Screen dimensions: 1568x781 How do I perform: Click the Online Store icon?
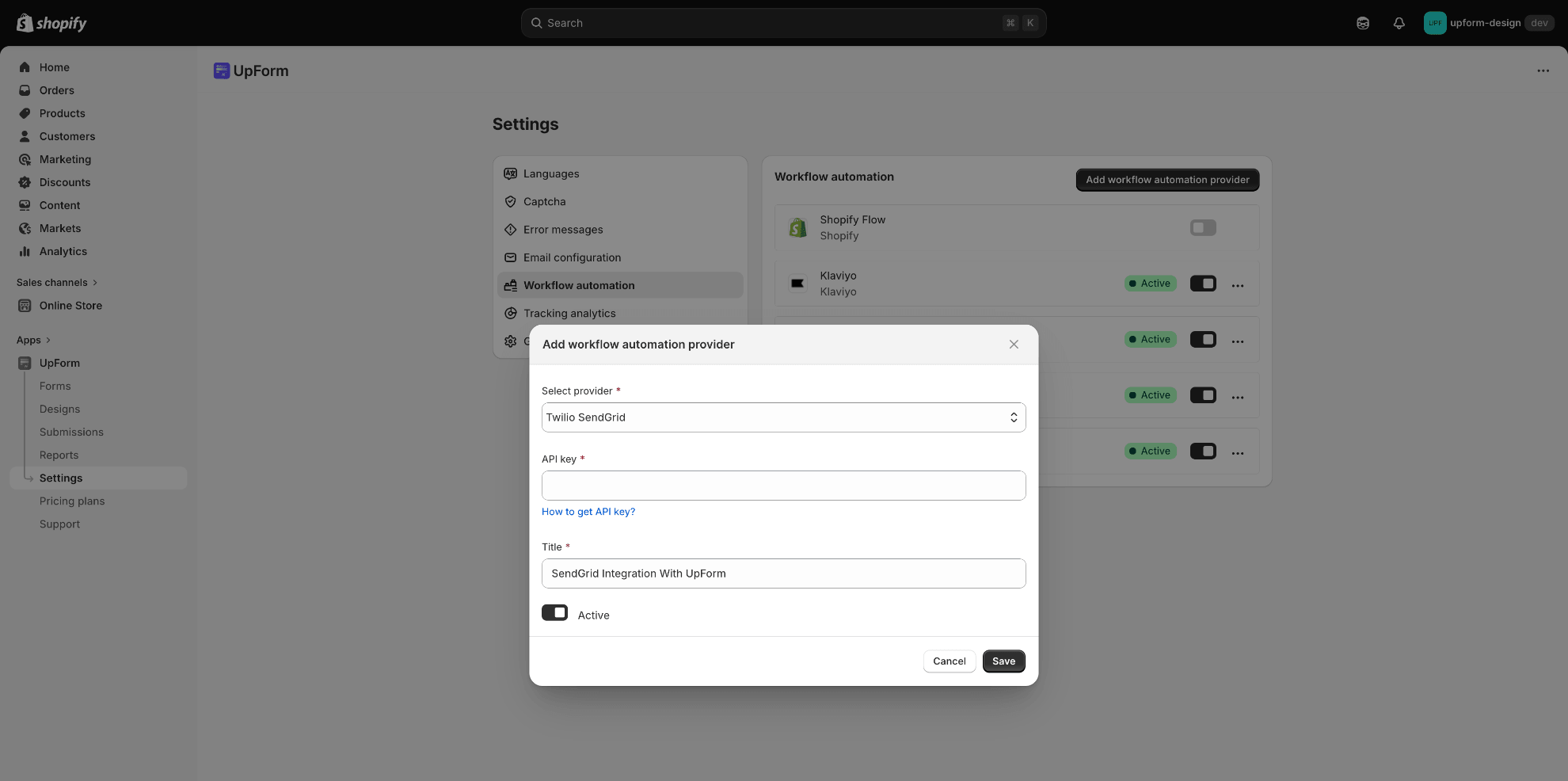(25, 306)
